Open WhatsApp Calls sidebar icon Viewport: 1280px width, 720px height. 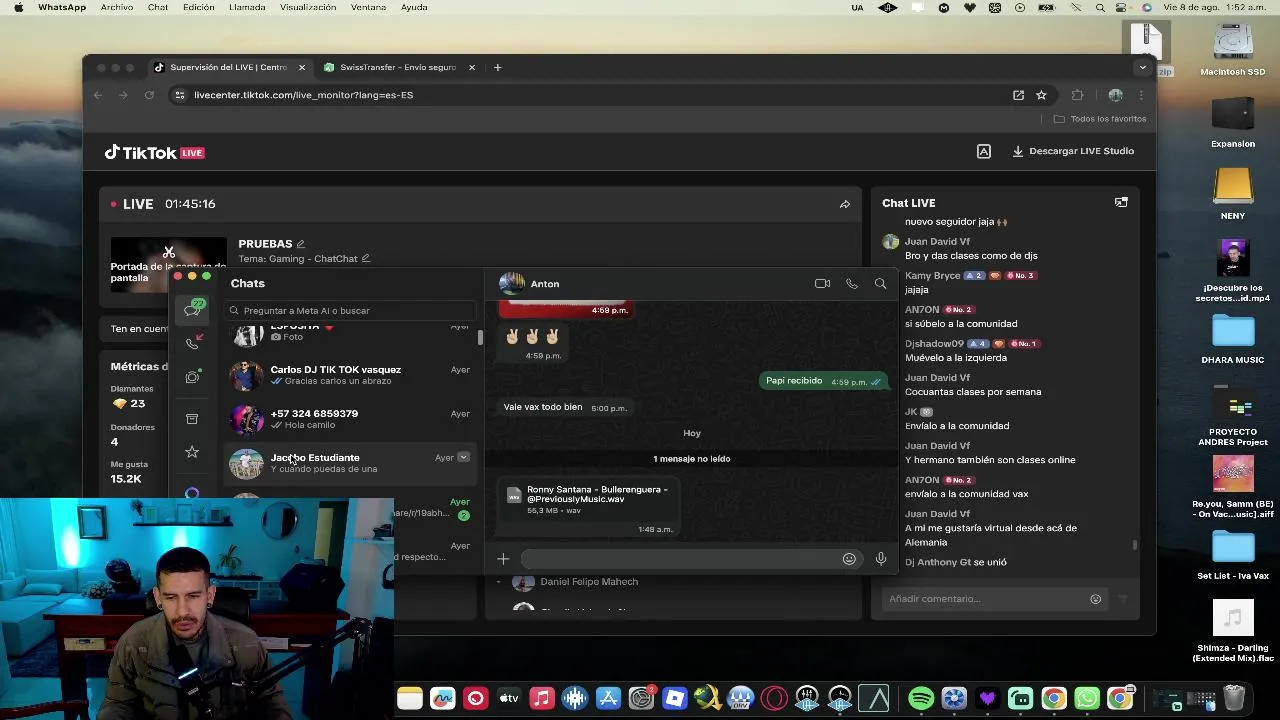[x=192, y=342]
